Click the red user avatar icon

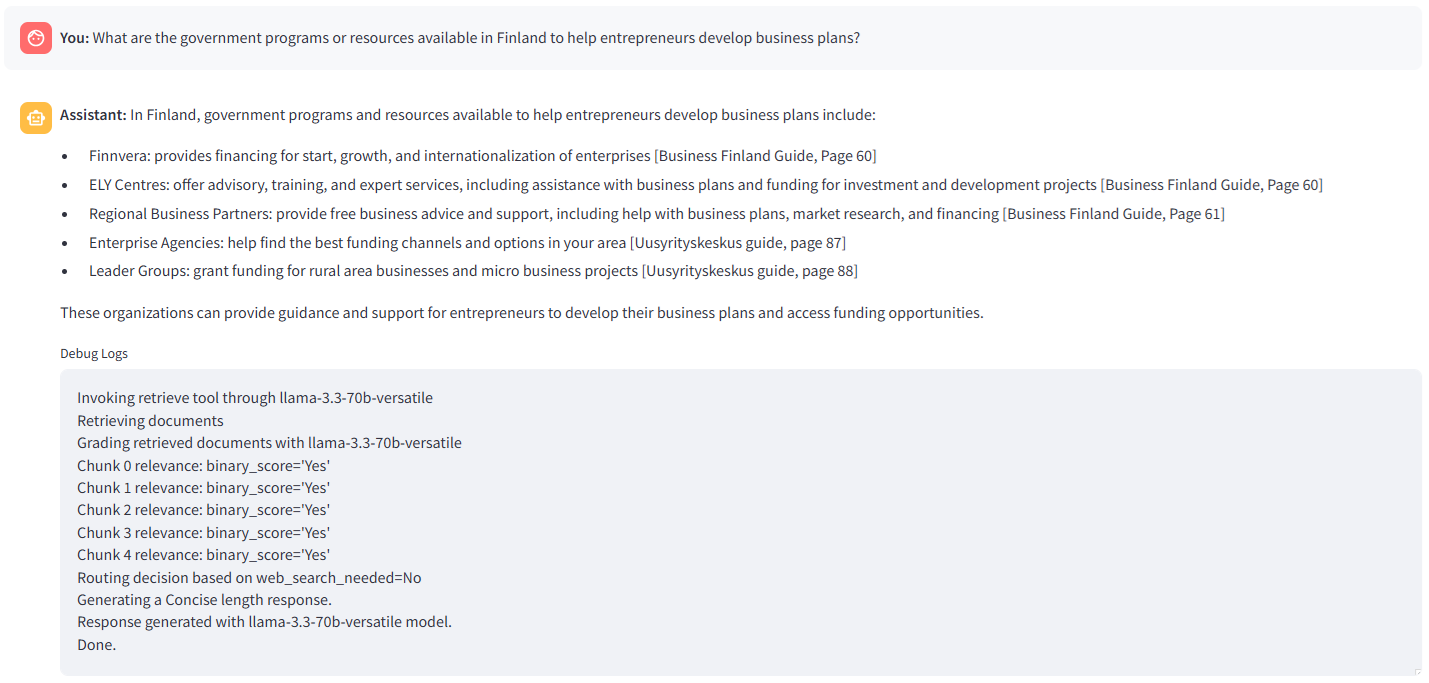click(x=36, y=38)
